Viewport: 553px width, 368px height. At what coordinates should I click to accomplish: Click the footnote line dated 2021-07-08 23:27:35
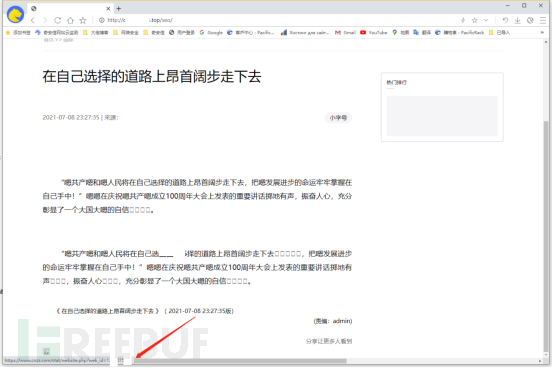tap(145, 311)
